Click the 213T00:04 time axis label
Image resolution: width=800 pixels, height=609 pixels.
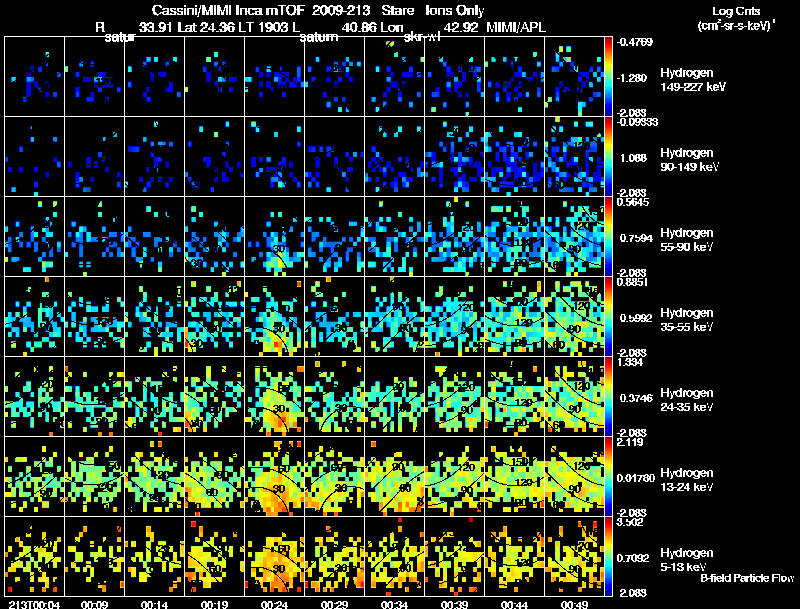(34, 604)
